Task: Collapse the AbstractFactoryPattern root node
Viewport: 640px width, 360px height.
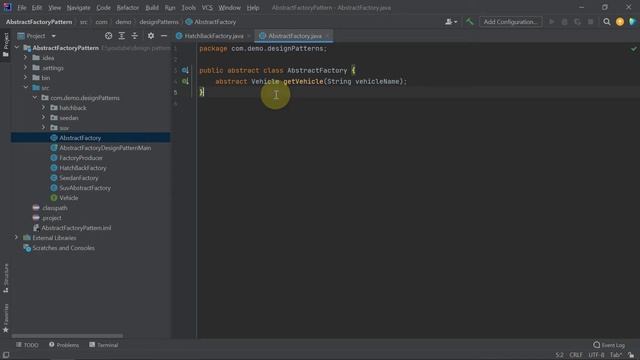Action: tap(17, 48)
